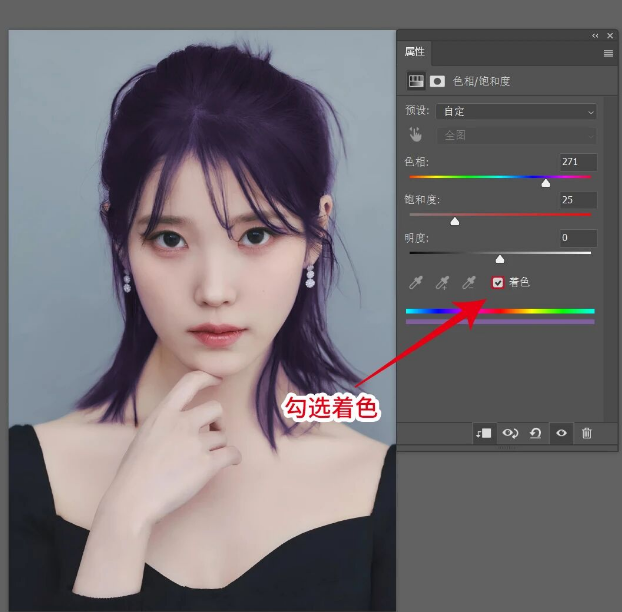Toggle adjustment layer visibility eye icon
622x612 pixels.
(x=561, y=433)
